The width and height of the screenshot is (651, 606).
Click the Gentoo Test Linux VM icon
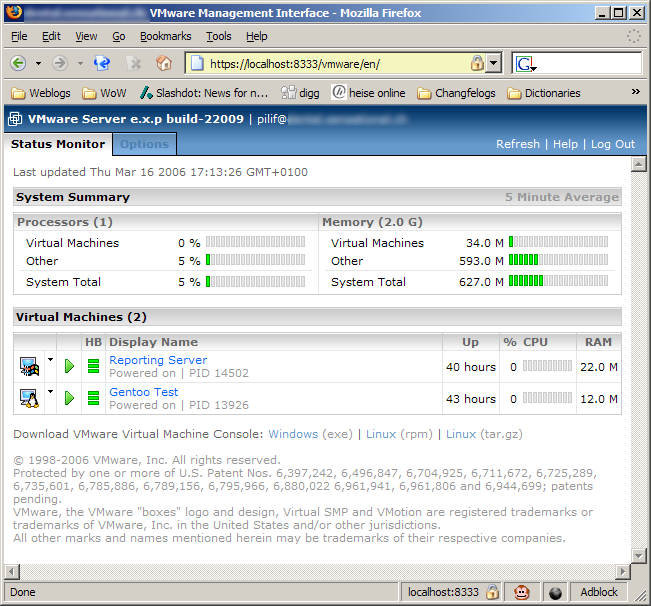[29, 398]
